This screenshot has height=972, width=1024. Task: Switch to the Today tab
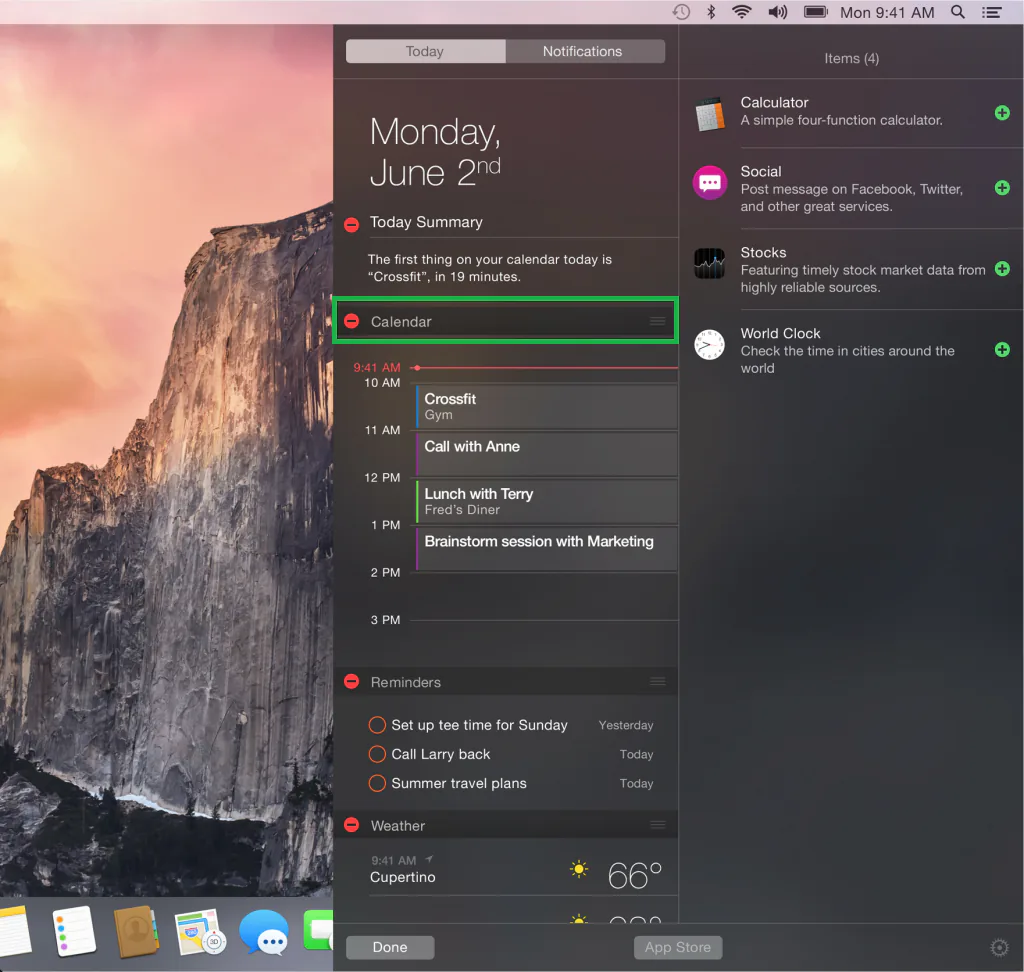click(x=425, y=51)
